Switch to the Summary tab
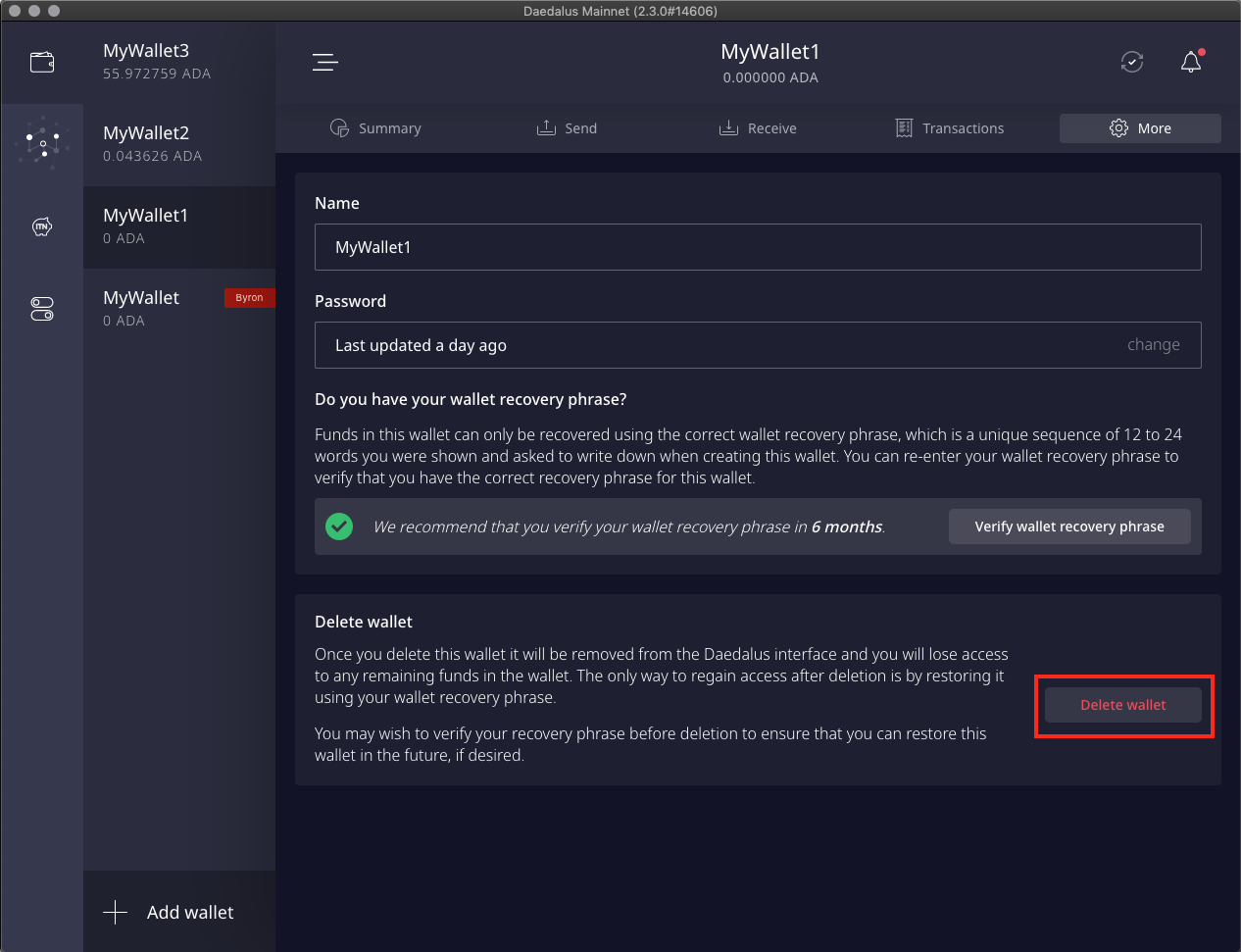Image resolution: width=1241 pixels, height=952 pixels. point(375,128)
